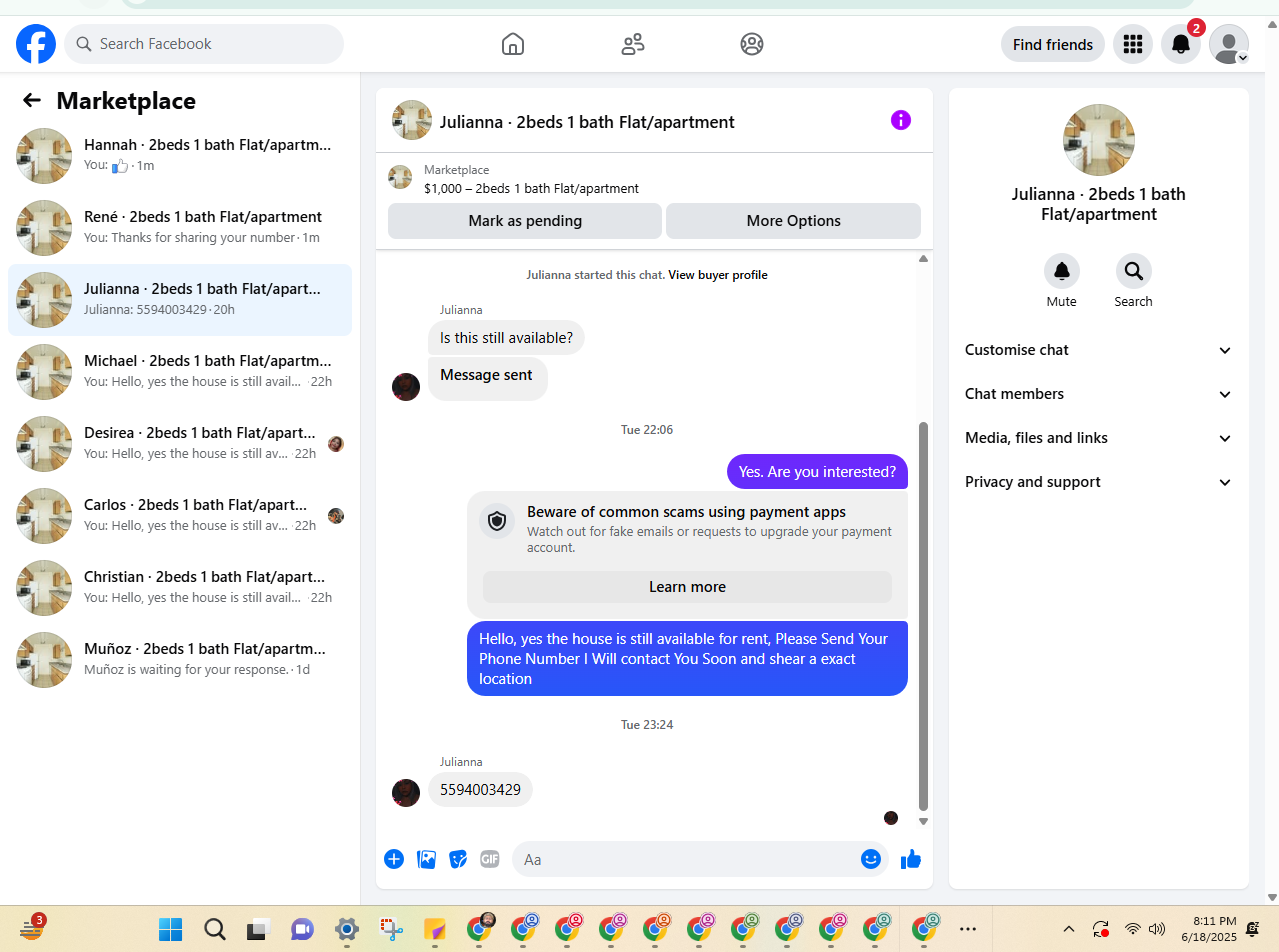Open the taskbar overflow three-dots icon
Image resolution: width=1279 pixels, height=952 pixels.
(x=968, y=929)
